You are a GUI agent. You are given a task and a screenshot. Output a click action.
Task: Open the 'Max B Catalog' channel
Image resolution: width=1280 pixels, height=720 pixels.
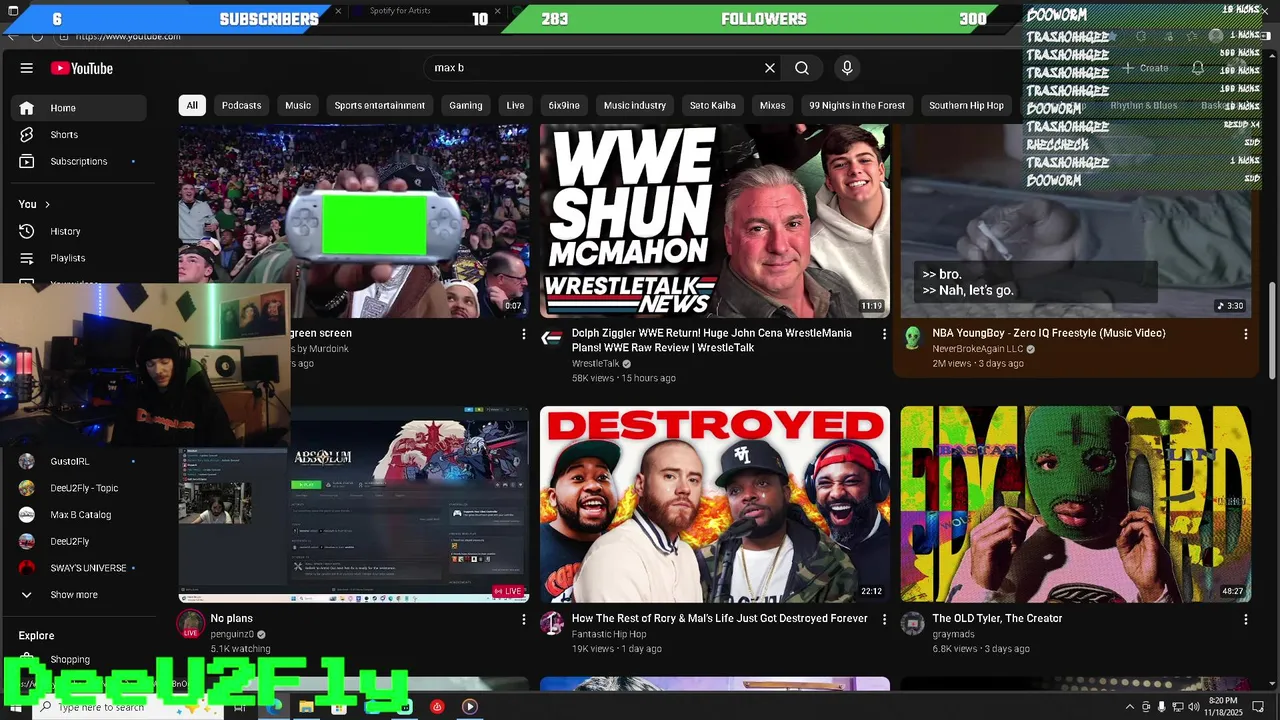tap(79, 515)
